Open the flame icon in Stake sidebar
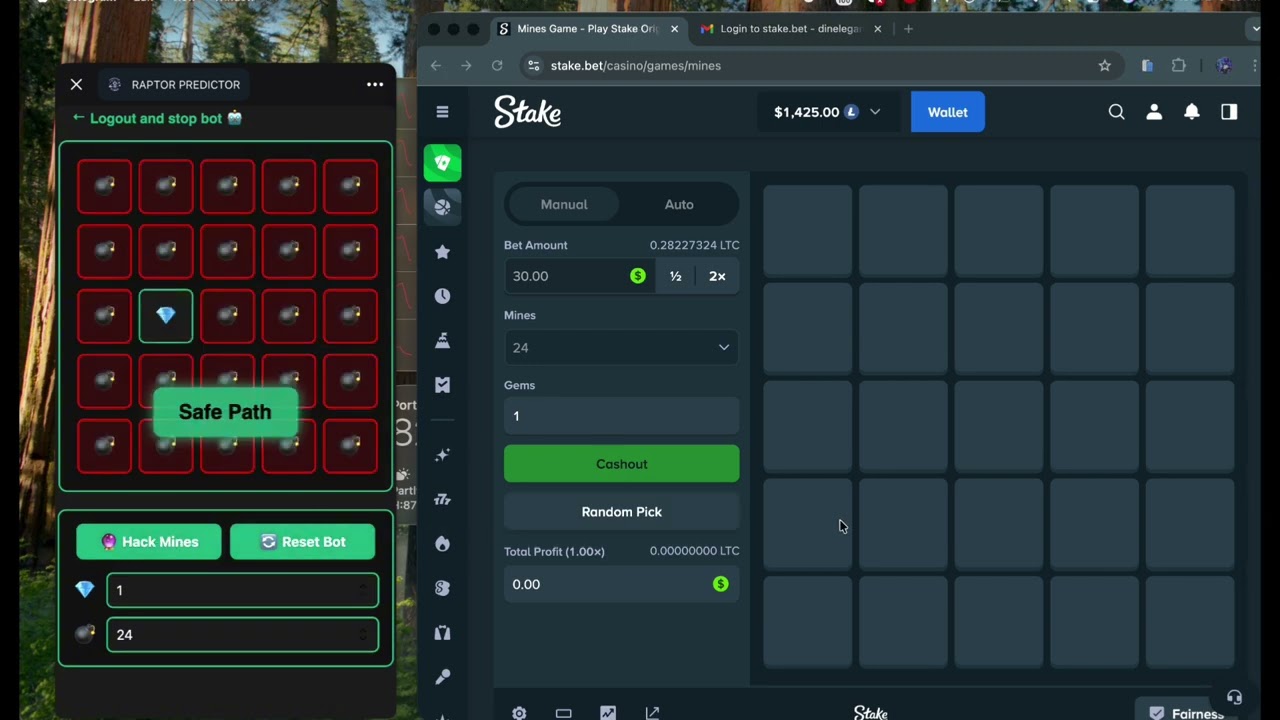The height and width of the screenshot is (720, 1280). pos(442,544)
